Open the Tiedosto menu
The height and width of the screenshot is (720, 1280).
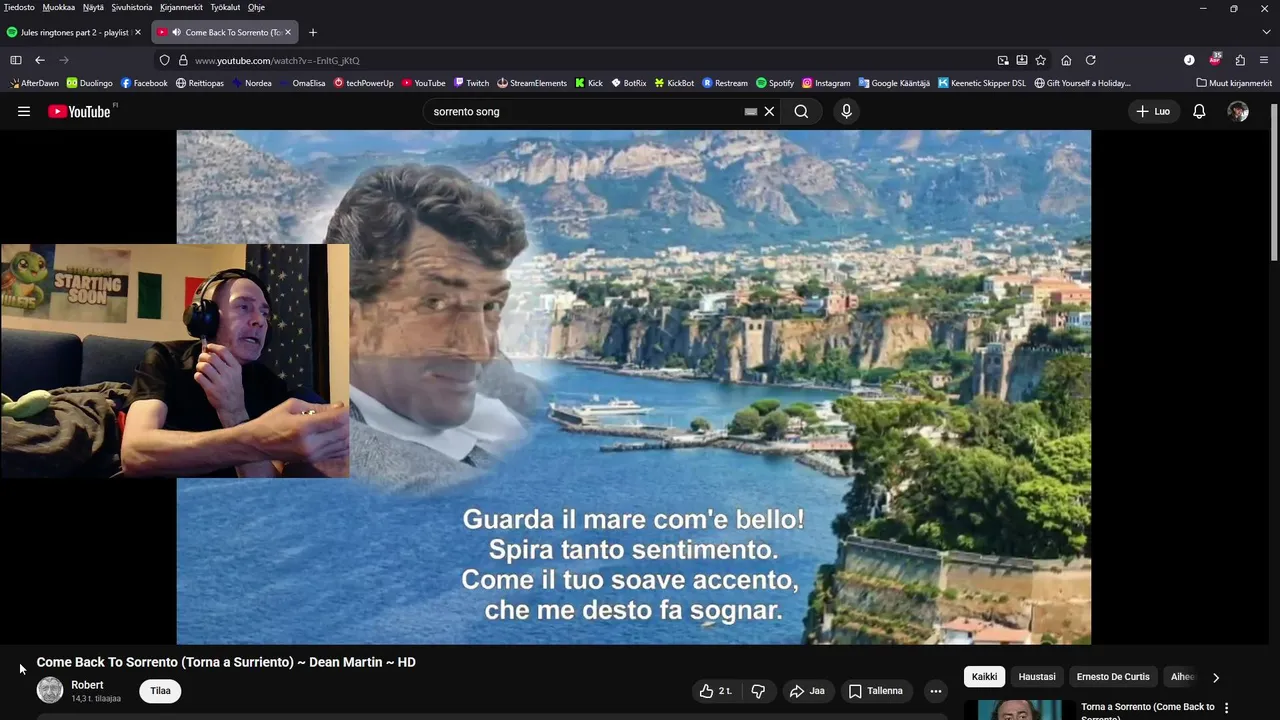click(19, 7)
